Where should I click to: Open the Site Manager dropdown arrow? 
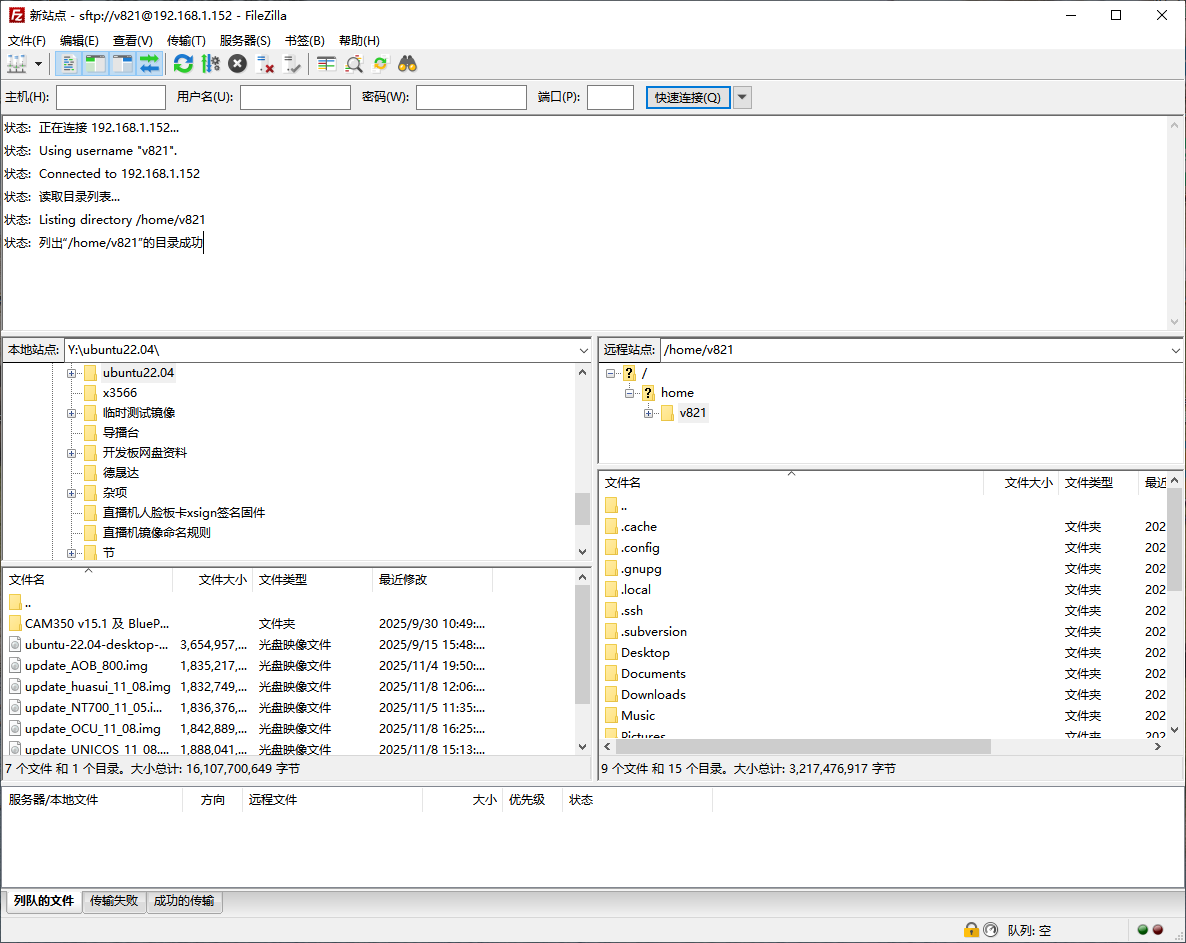click(x=38, y=64)
